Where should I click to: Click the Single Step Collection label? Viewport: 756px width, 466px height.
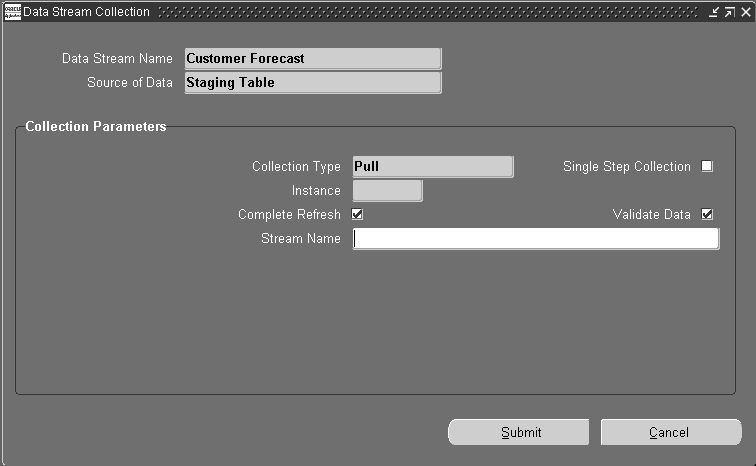pyautogui.click(x=627, y=167)
